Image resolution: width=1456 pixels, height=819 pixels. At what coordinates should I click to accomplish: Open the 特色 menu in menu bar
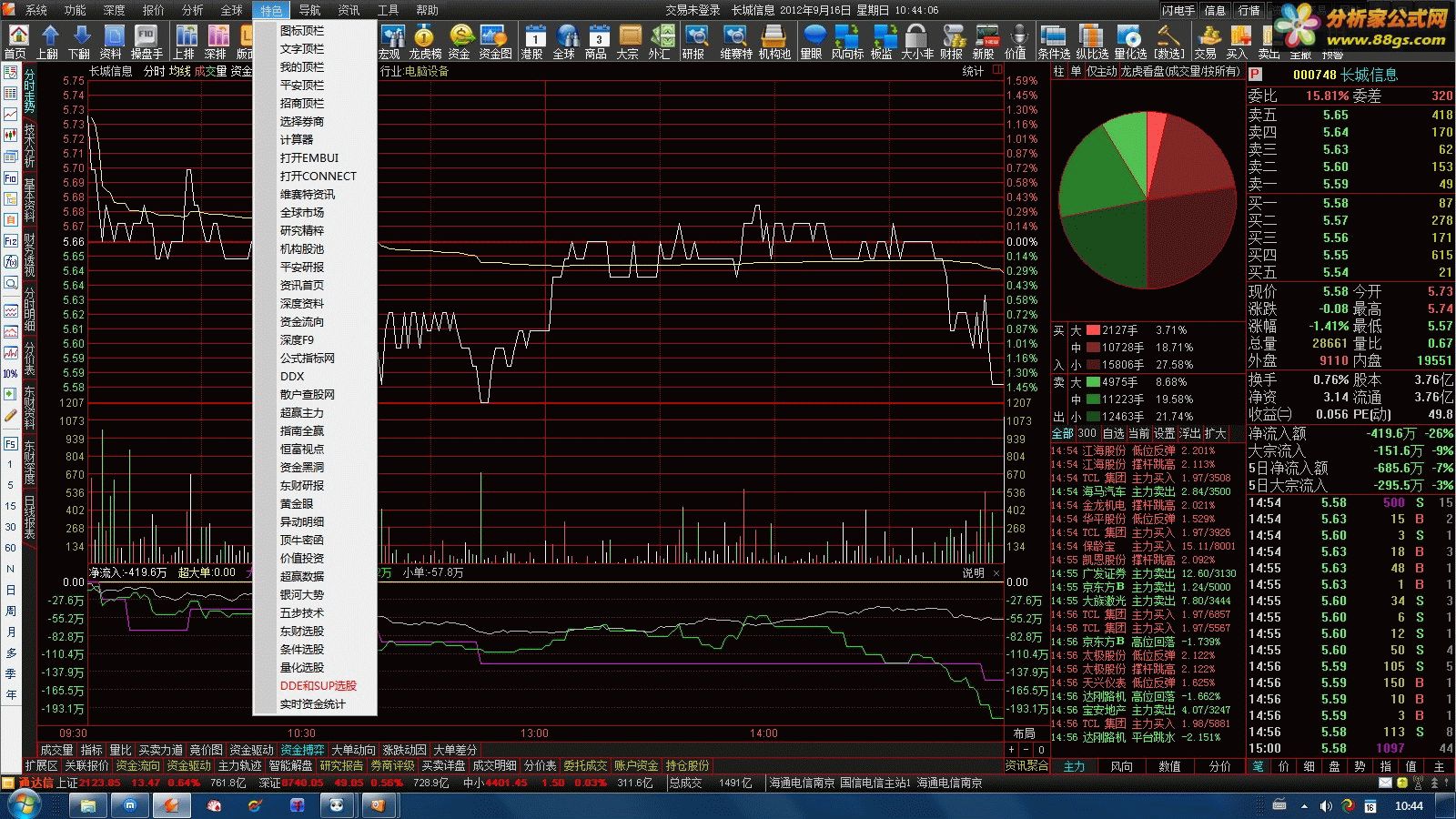(x=271, y=10)
